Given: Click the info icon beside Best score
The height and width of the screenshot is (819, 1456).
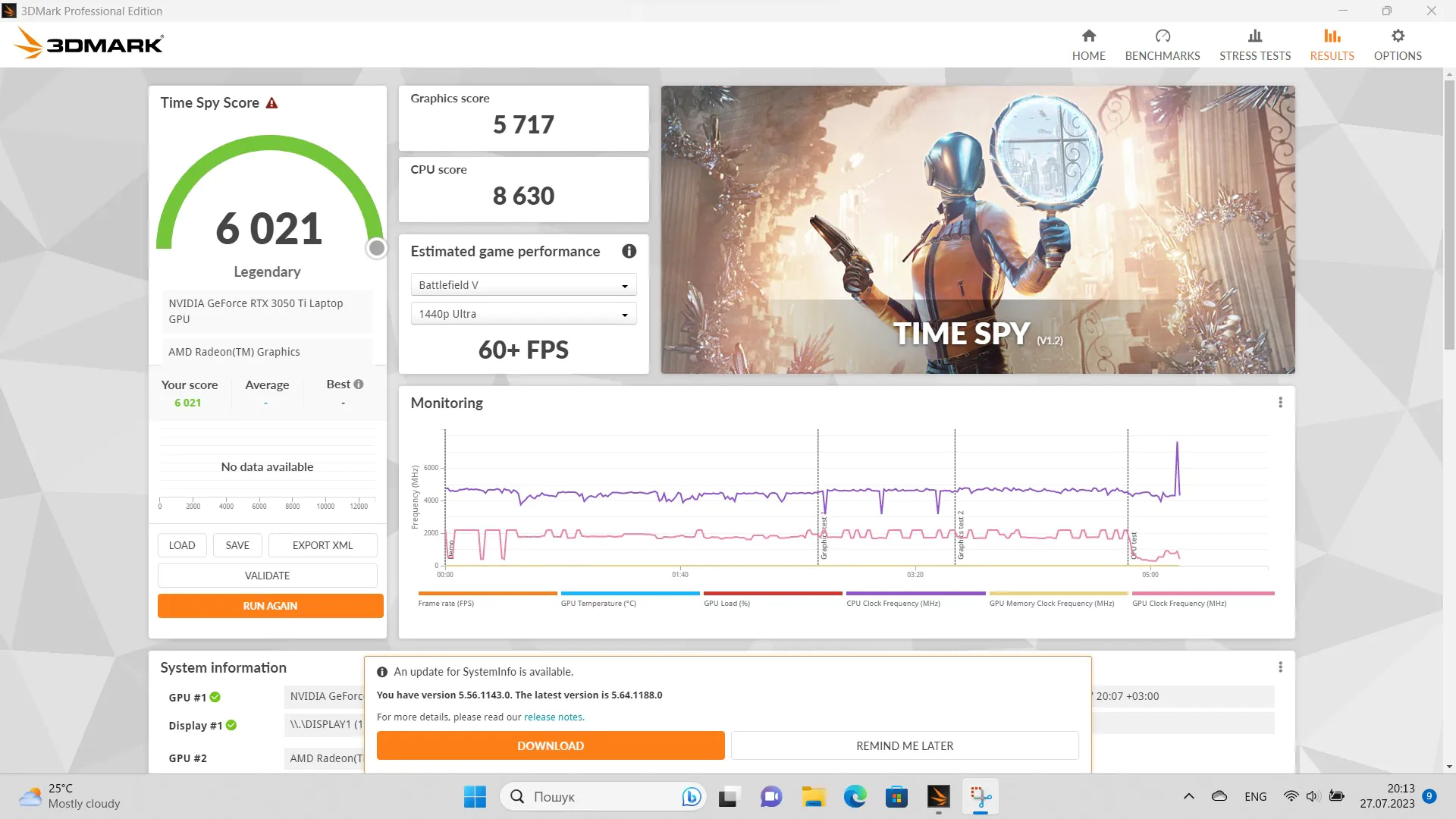Looking at the screenshot, I should [359, 384].
